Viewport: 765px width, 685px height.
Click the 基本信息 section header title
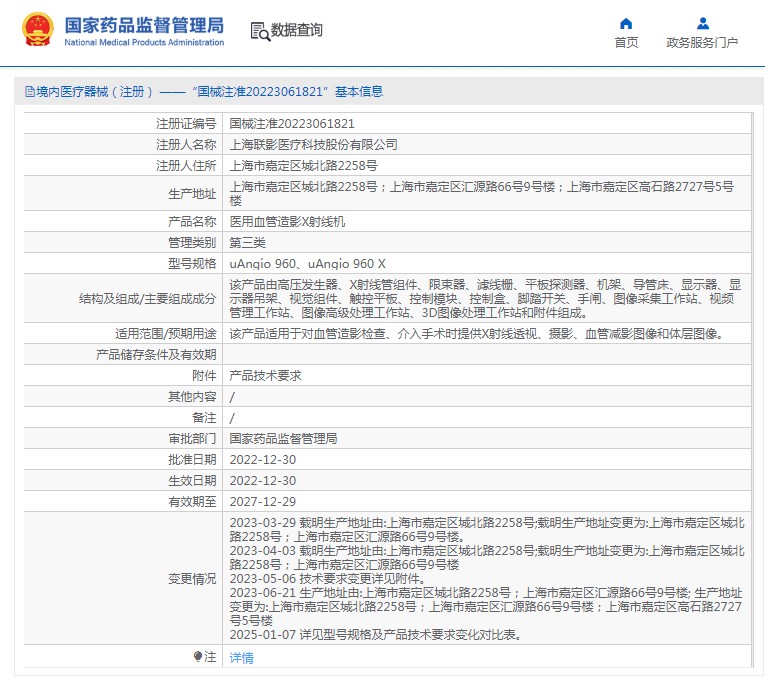click(358, 92)
